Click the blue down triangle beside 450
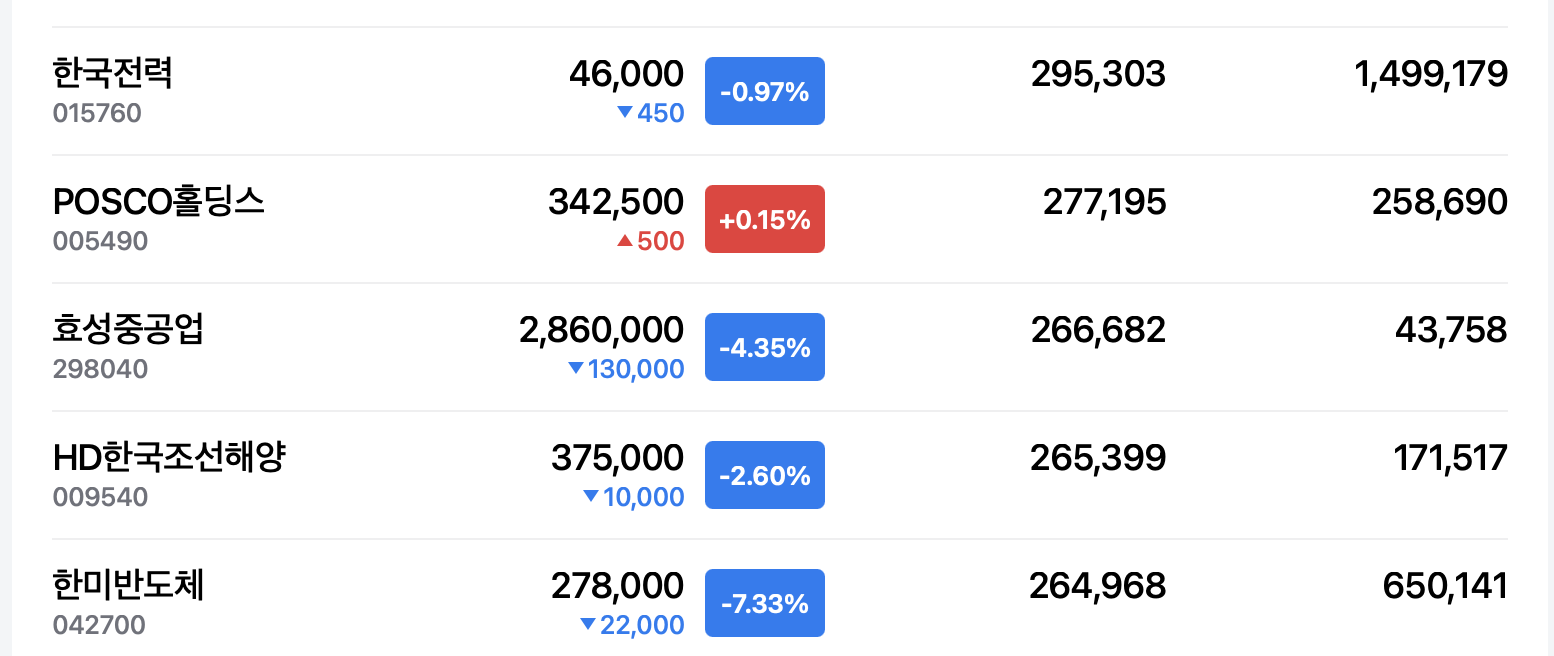The height and width of the screenshot is (656, 1554). pyautogui.click(x=625, y=112)
